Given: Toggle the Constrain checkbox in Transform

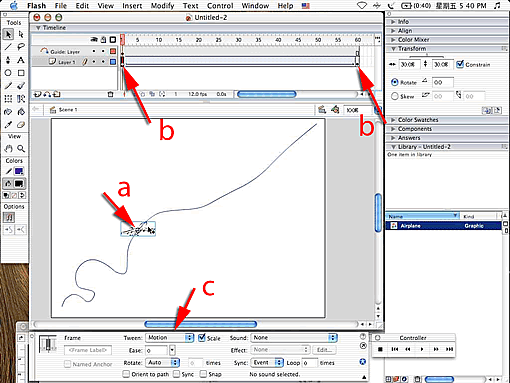Looking at the screenshot, I should point(460,64).
